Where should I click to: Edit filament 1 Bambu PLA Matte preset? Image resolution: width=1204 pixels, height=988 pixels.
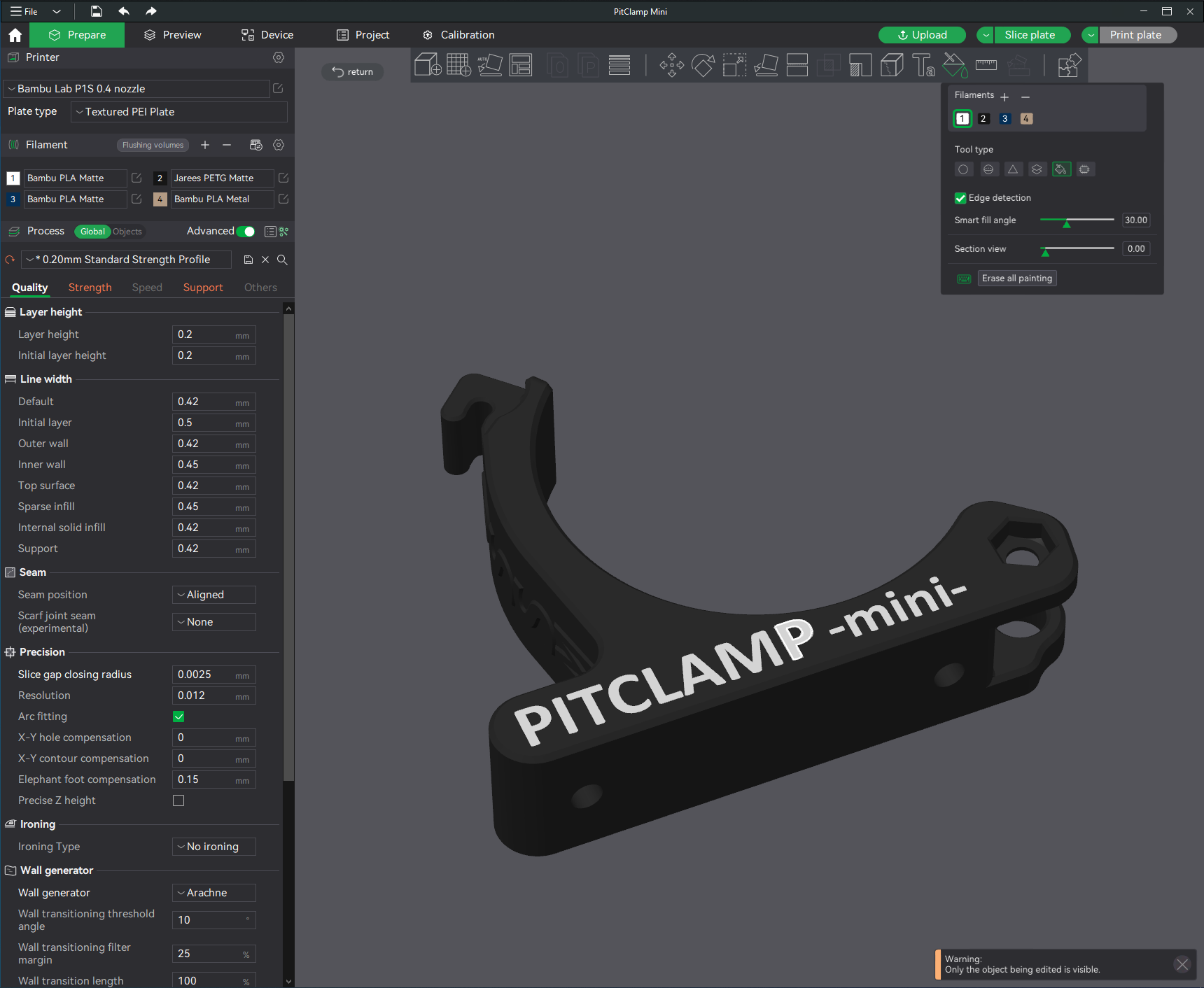136,178
